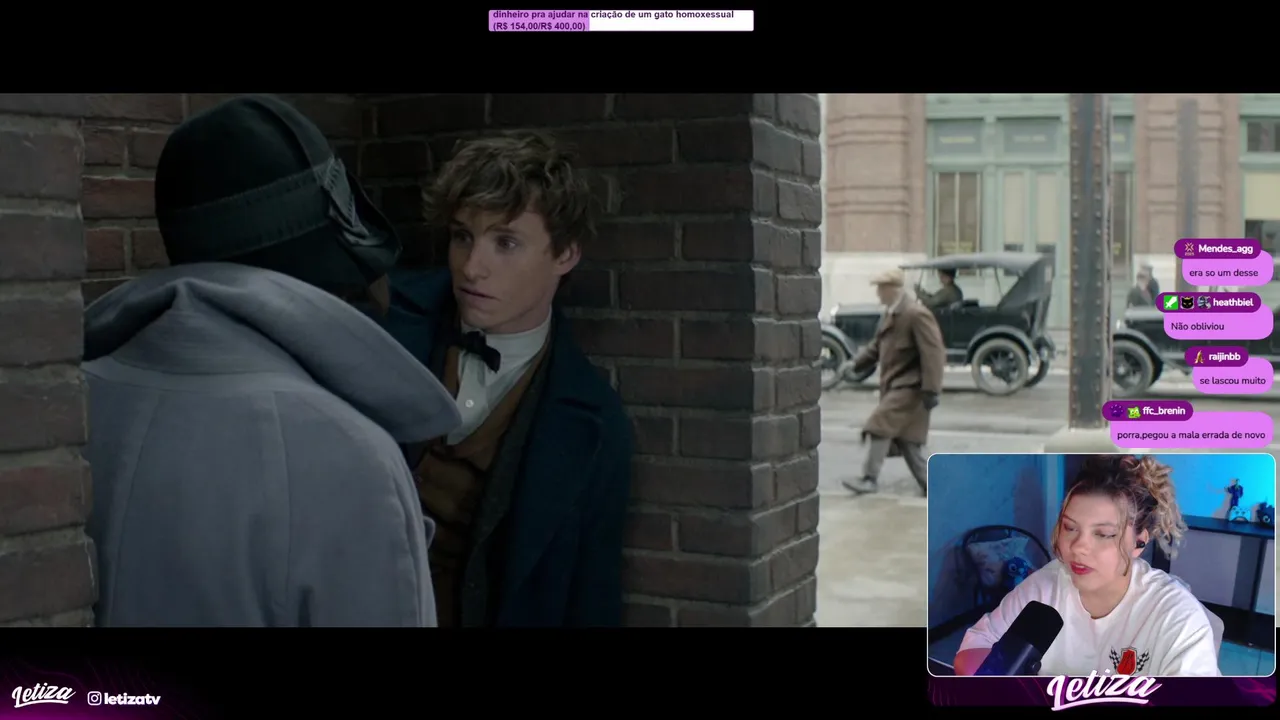Click the message 'Não obliviou'
This screenshot has height=720, width=1280.
1198,326
